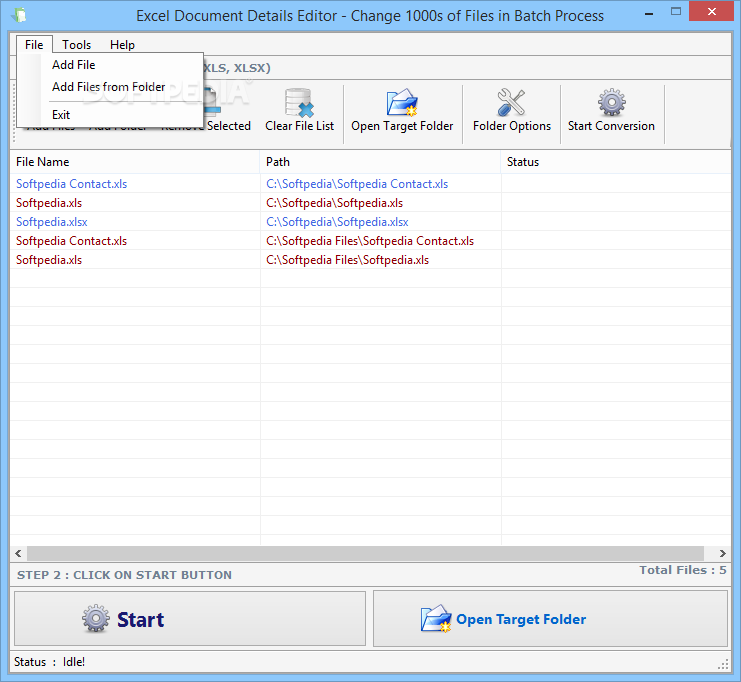This screenshot has height=682, width=741.
Task: Select first row Softpedia Contact.xls file name
Action: [x=71, y=184]
